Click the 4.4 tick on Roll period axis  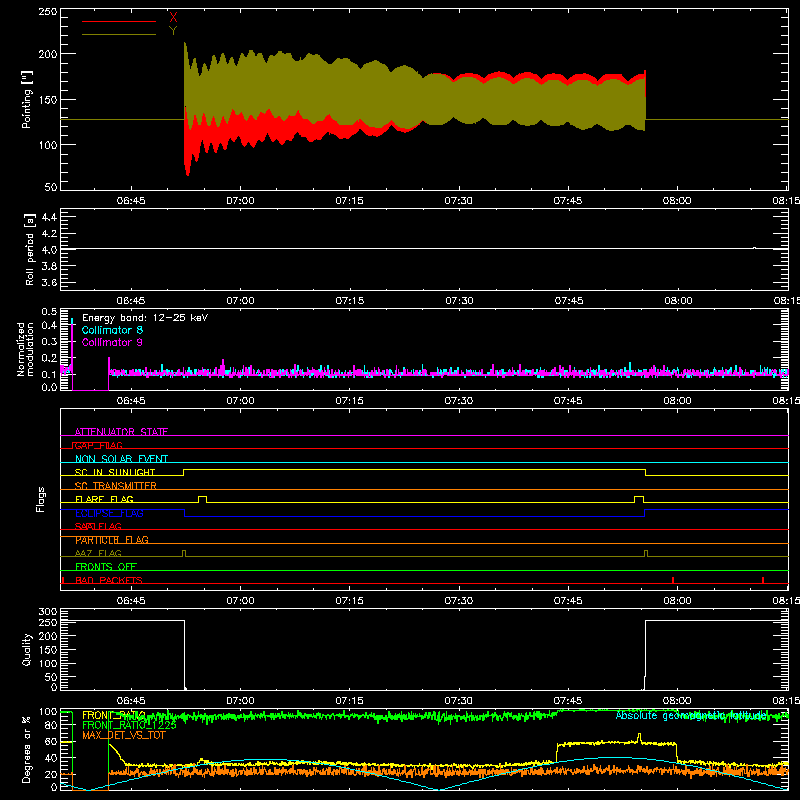(49, 217)
